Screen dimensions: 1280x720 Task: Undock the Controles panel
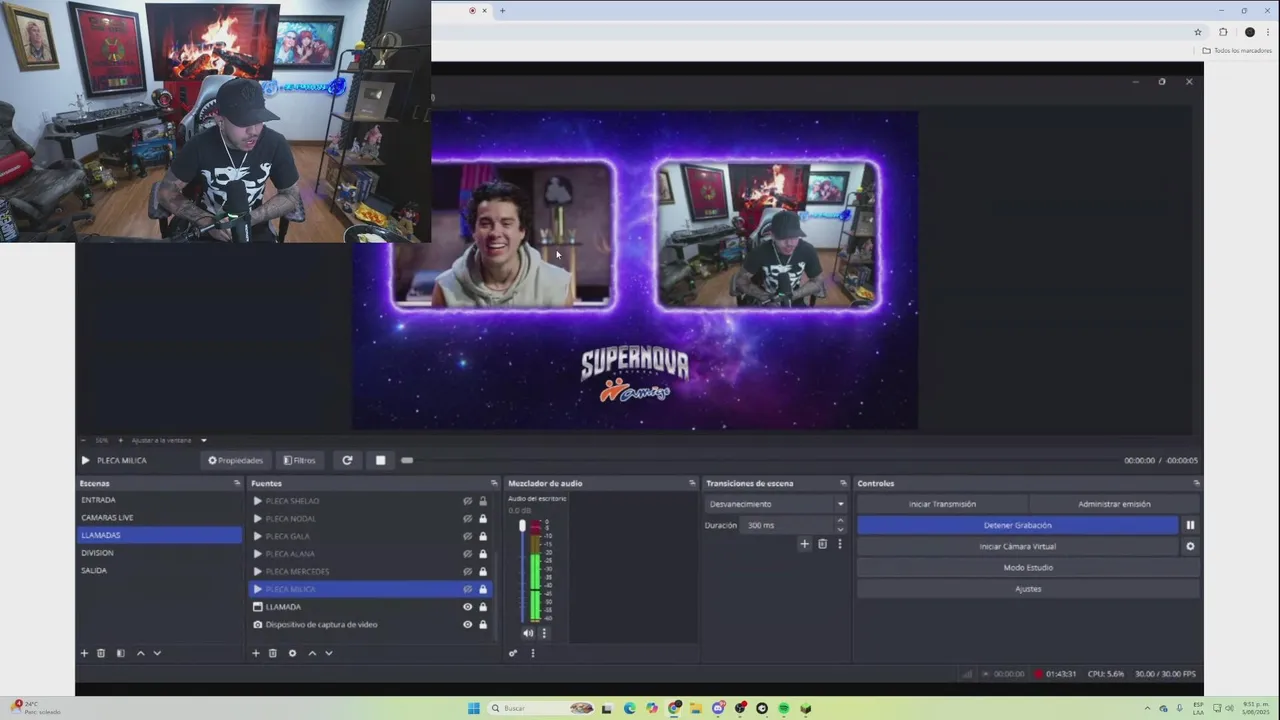tap(1196, 483)
